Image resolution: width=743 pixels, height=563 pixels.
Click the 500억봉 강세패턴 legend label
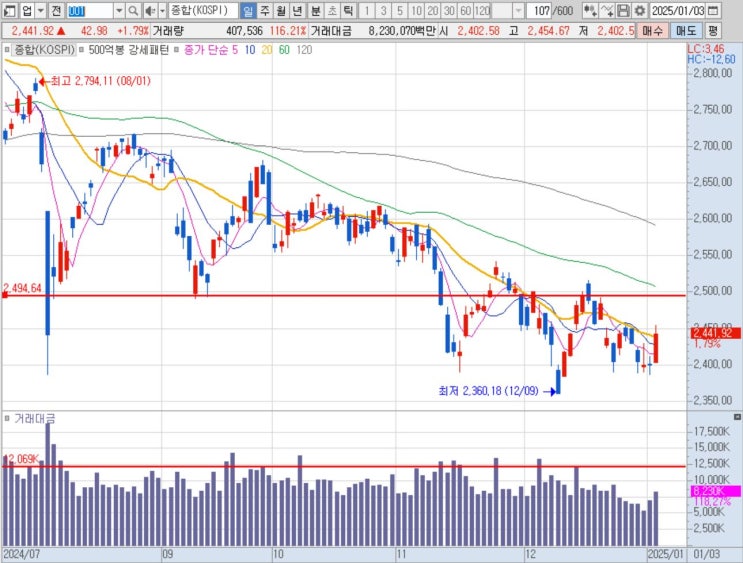[128, 50]
